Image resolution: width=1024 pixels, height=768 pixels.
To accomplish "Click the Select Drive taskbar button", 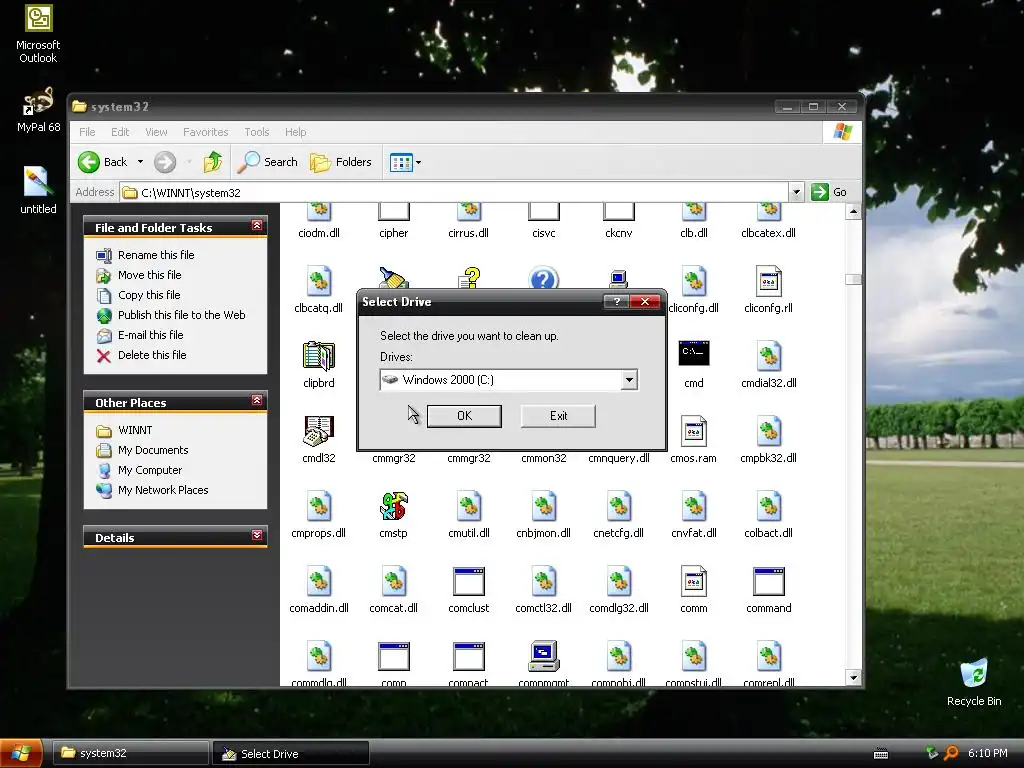I will coord(291,753).
